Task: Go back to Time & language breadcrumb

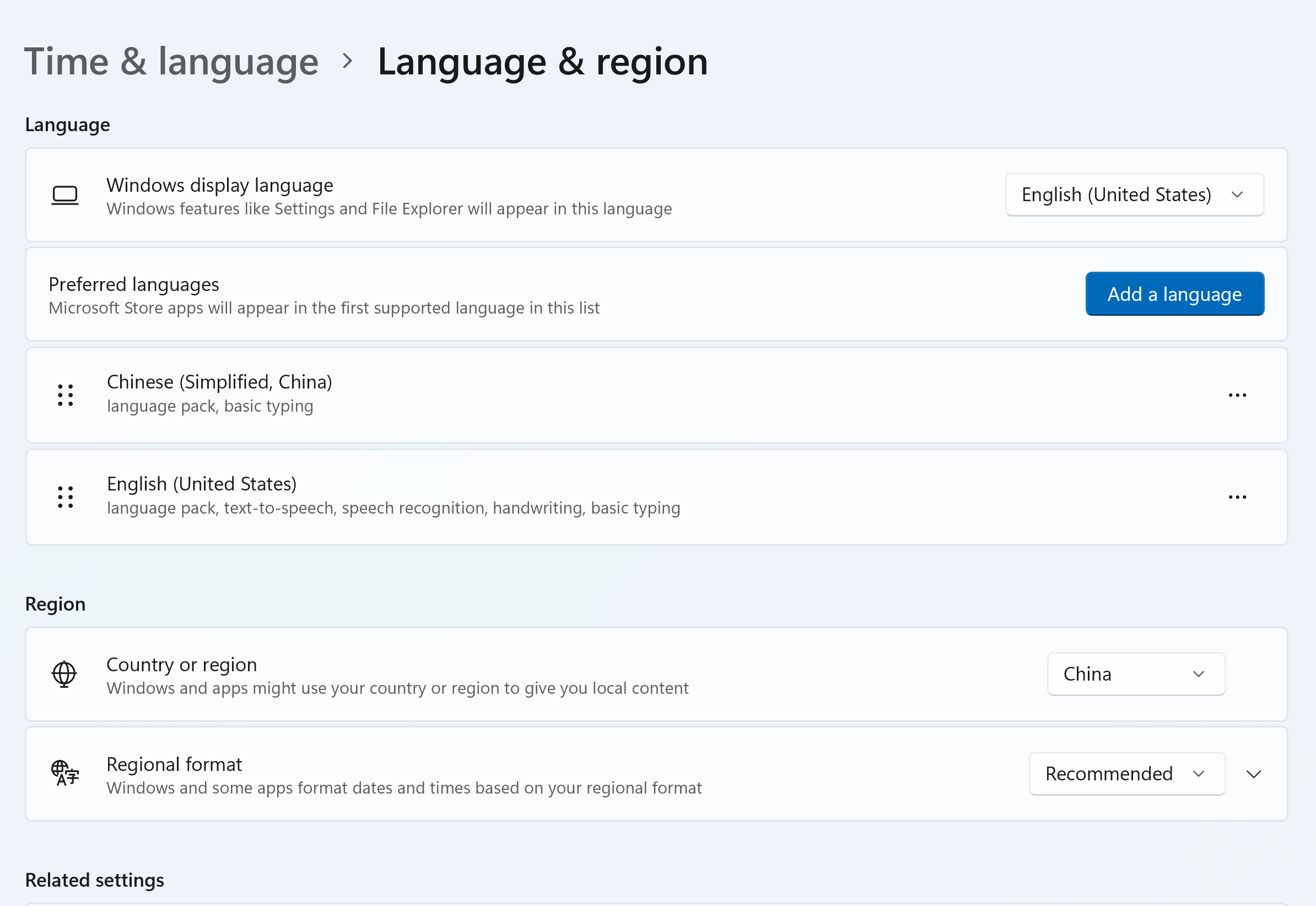Action: (171, 61)
